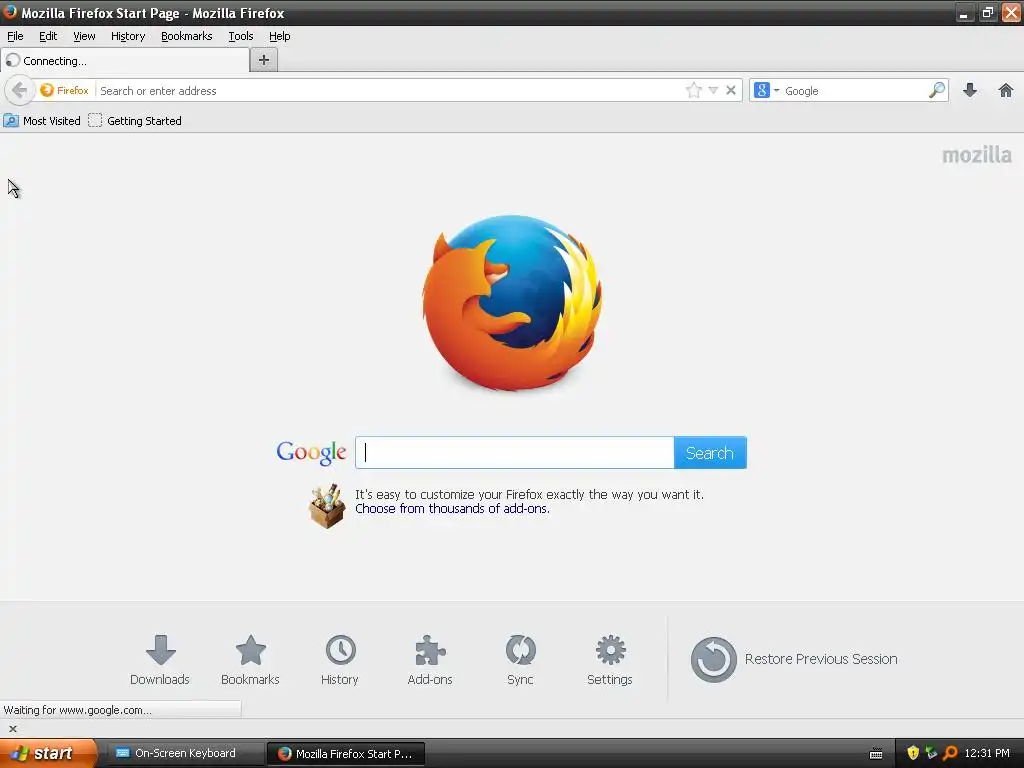Click the Firefox logo on the start page
This screenshot has height=768, width=1024.
click(511, 303)
